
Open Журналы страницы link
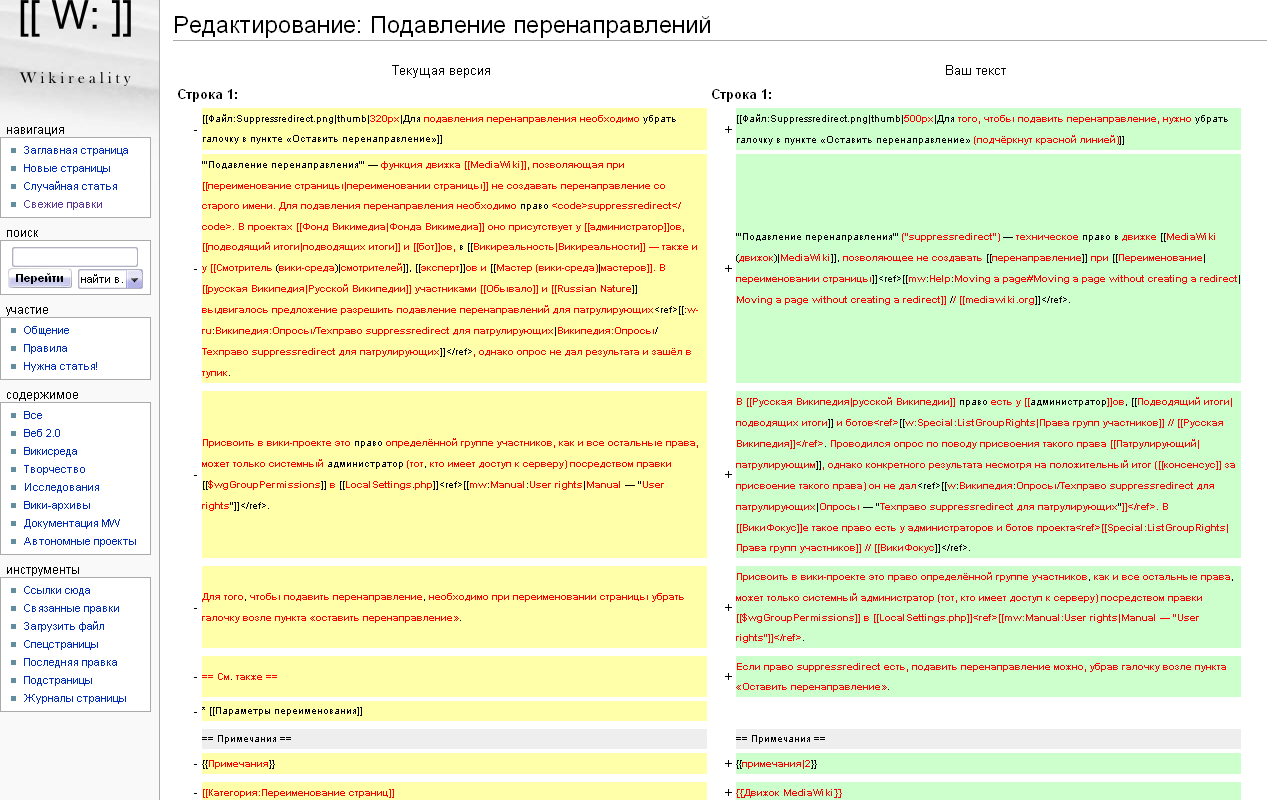pos(75,698)
